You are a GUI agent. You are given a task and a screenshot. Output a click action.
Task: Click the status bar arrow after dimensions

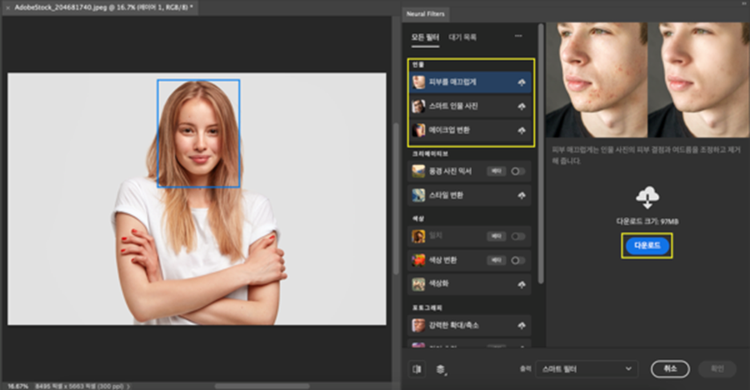tap(128, 386)
